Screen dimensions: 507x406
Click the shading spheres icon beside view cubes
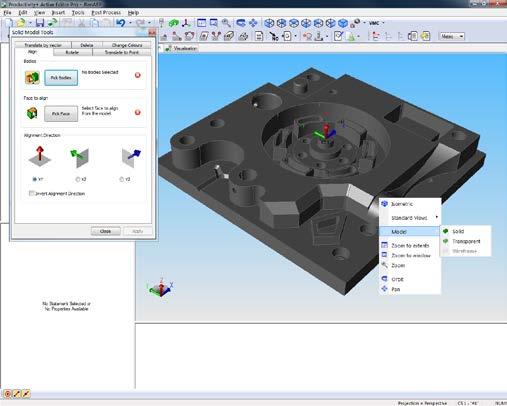click(x=355, y=23)
